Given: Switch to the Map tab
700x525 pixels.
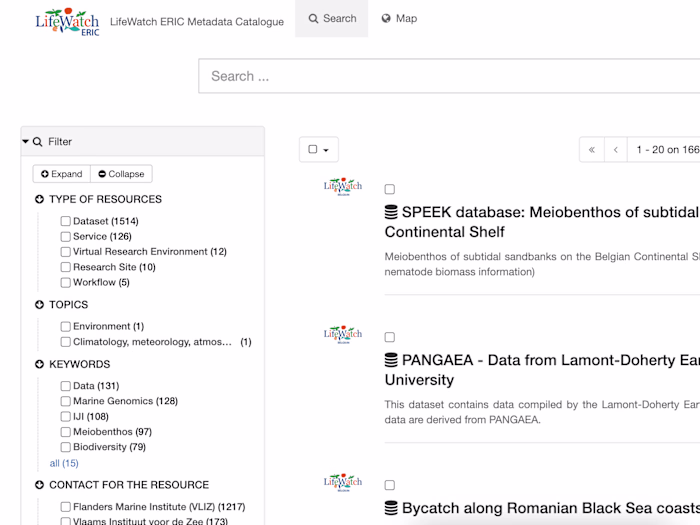Looking at the screenshot, I should click(399, 19).
